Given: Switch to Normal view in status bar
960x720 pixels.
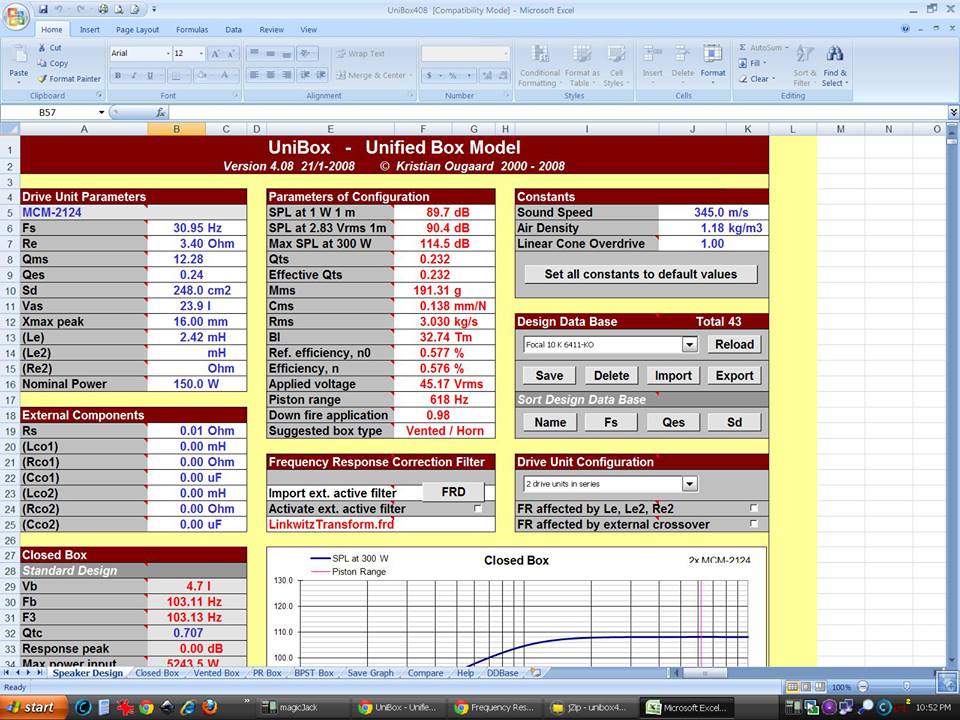Looking at the screenshot, I should tap(792, 687).
